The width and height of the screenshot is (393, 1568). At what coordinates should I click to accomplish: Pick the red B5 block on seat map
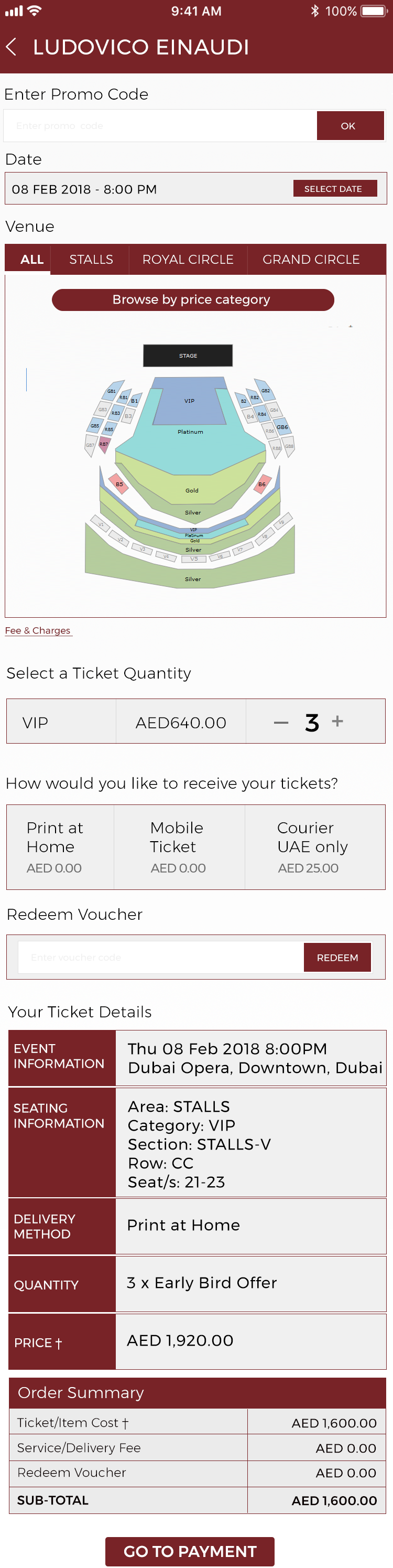point(118,485)
